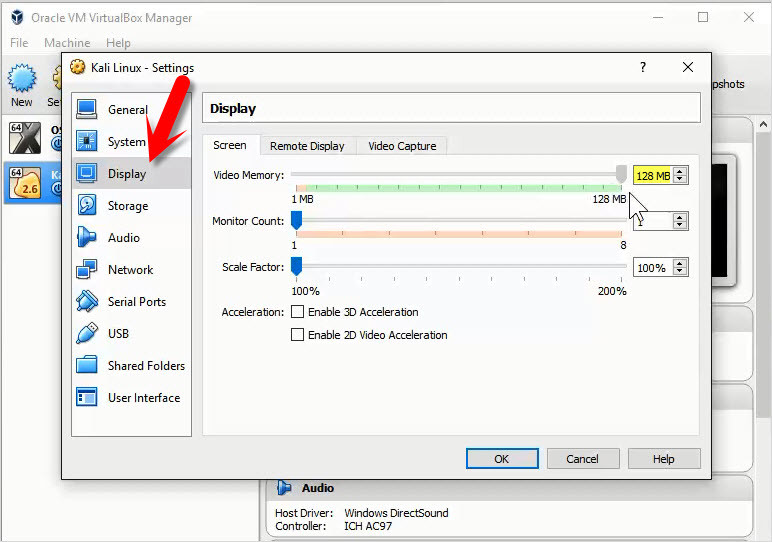
Task: Click 'Windows DirectSound' host driver text
Action: 396,513
